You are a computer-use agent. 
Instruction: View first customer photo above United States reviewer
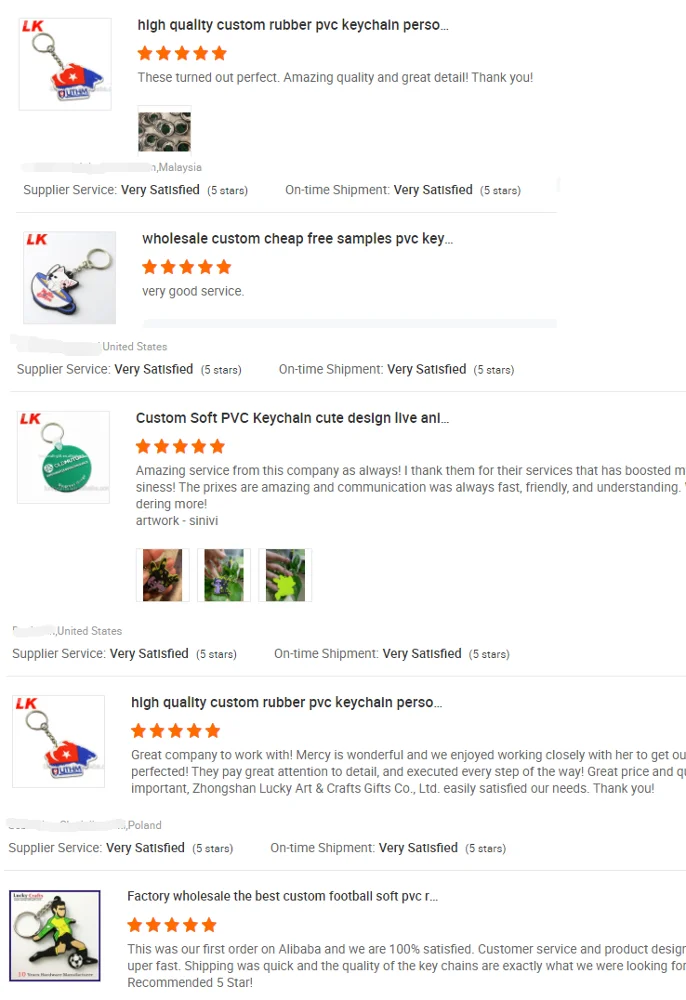(x=162, y=575)
